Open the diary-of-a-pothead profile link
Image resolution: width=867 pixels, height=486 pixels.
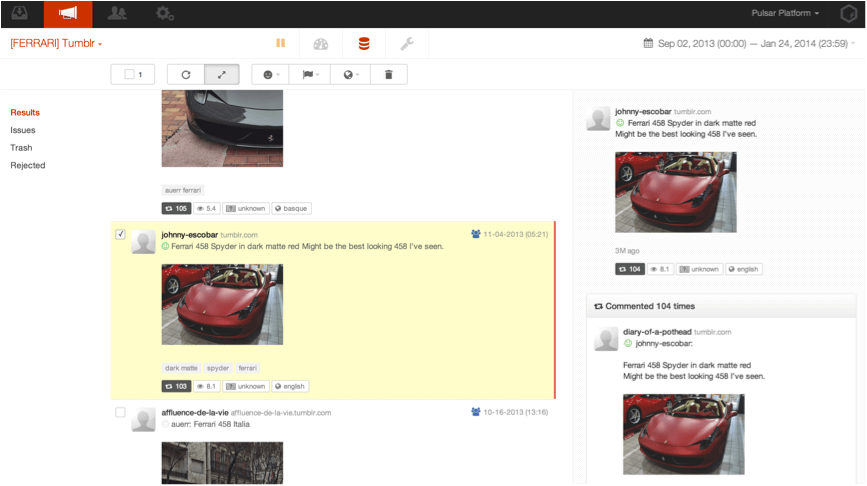click(655, 331)
